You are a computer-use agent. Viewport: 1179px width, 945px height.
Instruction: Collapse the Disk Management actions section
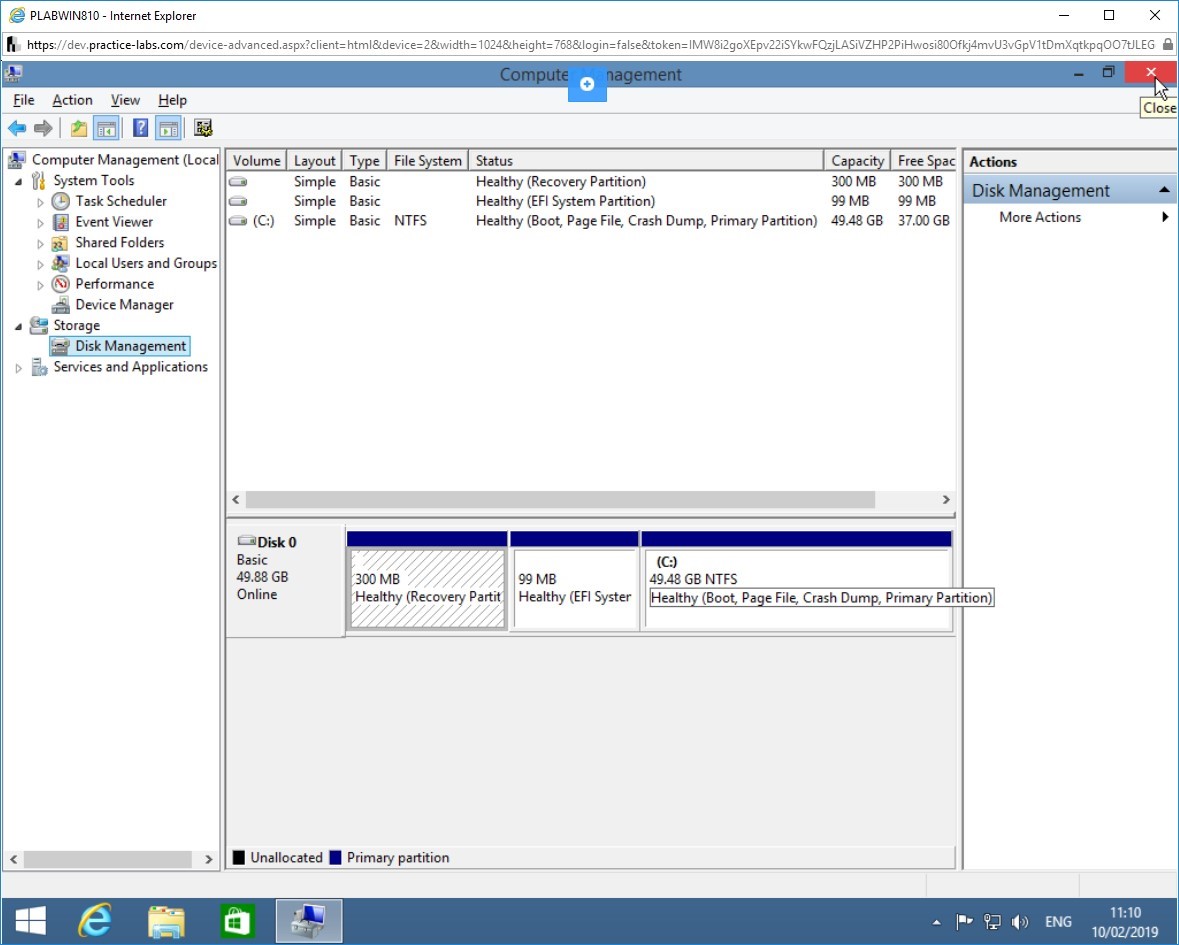[1164, 190]
